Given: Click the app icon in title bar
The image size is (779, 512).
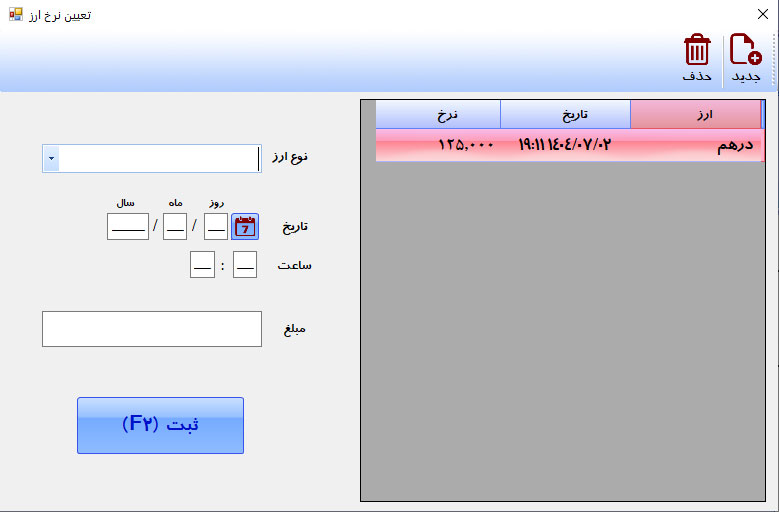Looking at the screenshot, I should pos(15,14).
